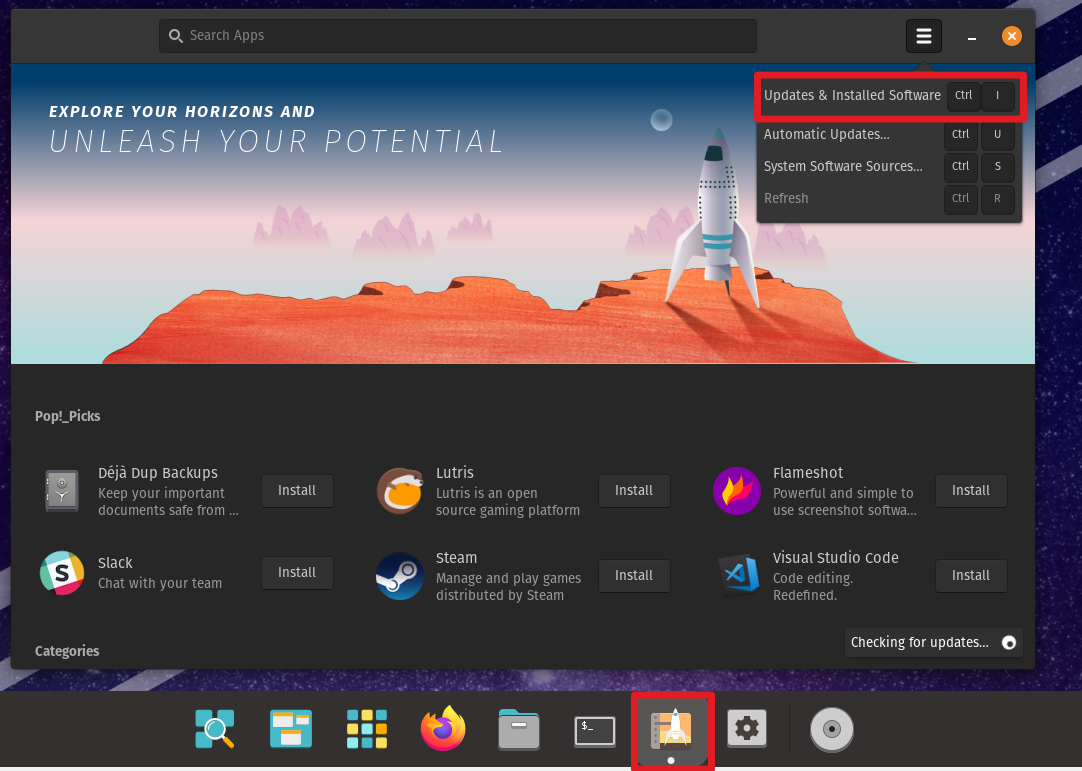This screenshot has height=771, width=1082.
Task: Open Firefox from the dock
Action: [x=443, y=729]
